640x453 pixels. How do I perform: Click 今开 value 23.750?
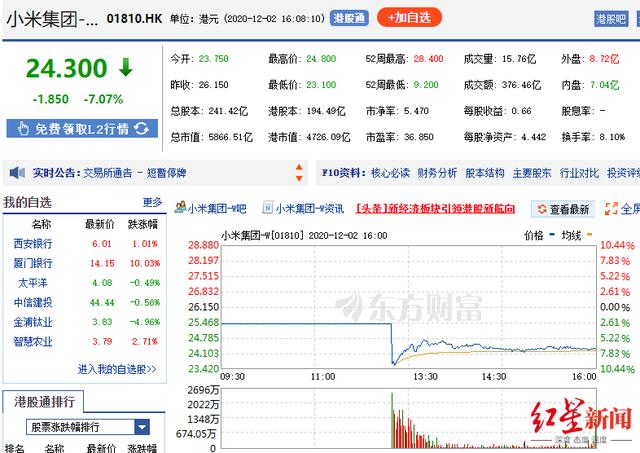[x=213, y=59]
